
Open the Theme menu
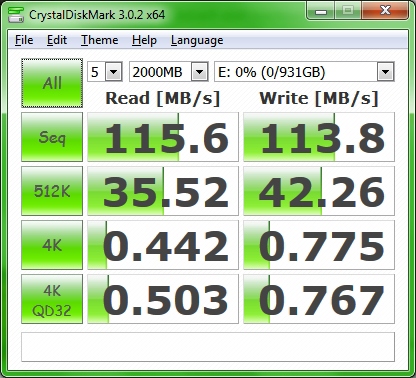100,40
